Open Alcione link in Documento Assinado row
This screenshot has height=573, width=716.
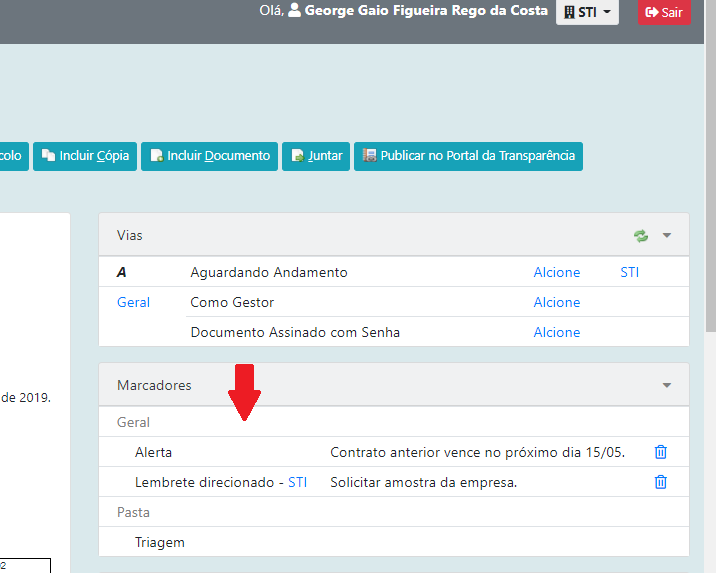[x=556, y=332]
